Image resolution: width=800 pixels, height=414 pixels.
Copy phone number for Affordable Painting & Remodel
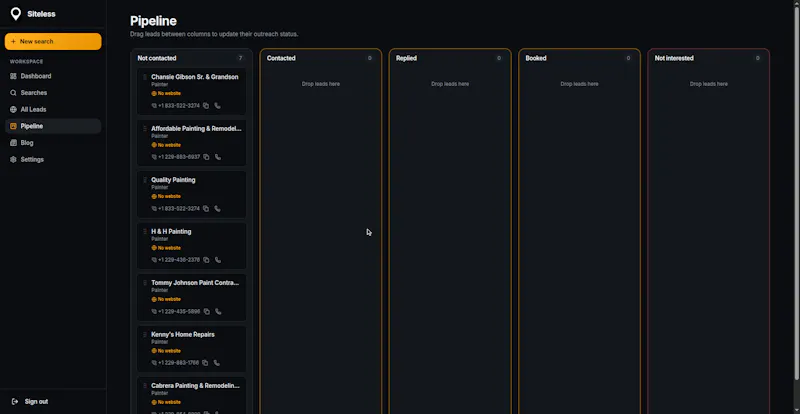pyautogui.click(x=206, y=157)
